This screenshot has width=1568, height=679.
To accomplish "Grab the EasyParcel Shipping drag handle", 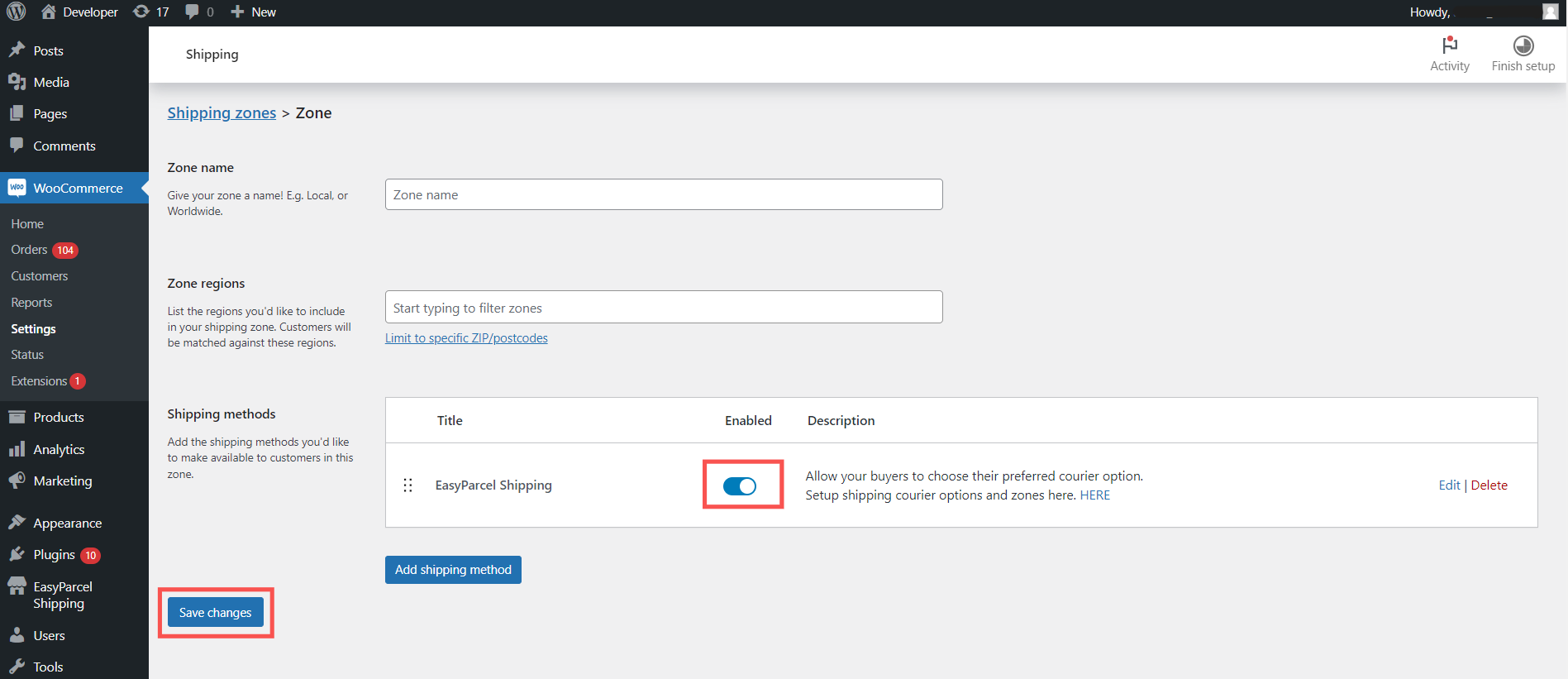I will (407, 485).
